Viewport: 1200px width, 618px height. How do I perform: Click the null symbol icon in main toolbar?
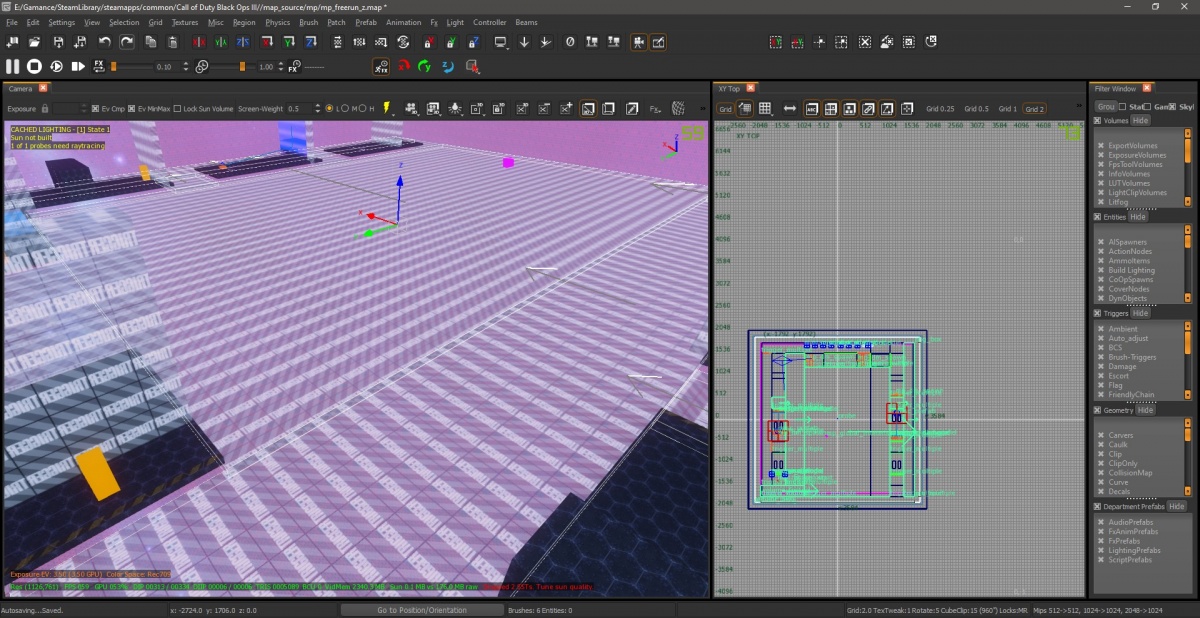coord(570,42)
